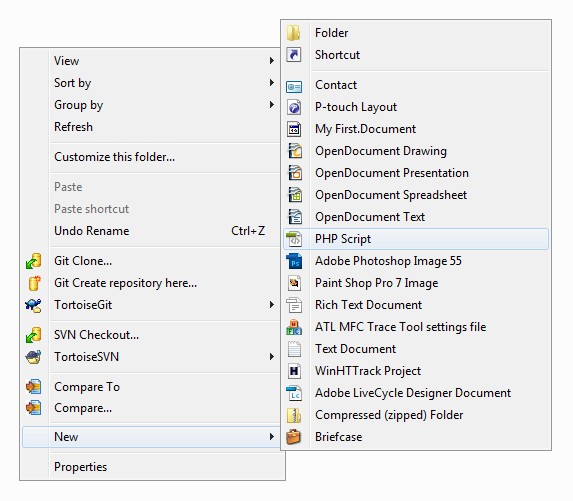
Task: Click the Compare To icon
Action: pos(33,387)
